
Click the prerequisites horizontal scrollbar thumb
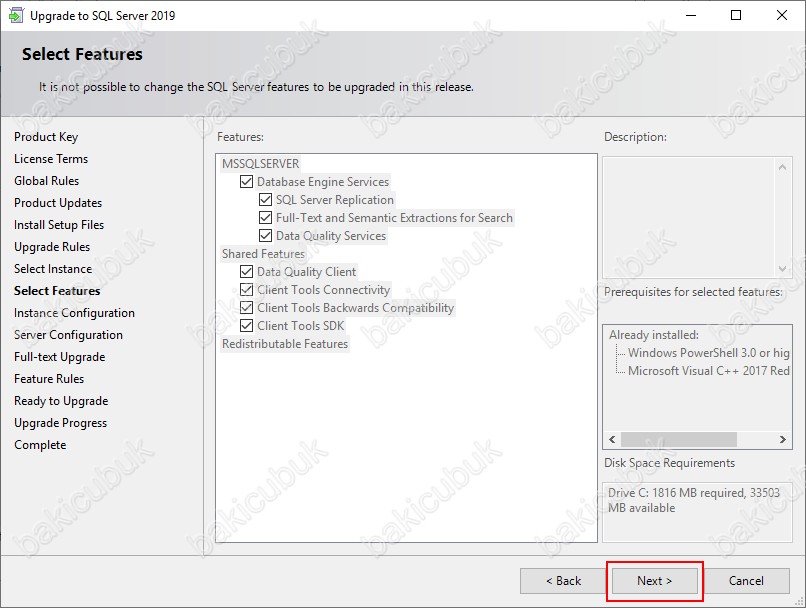679,439
